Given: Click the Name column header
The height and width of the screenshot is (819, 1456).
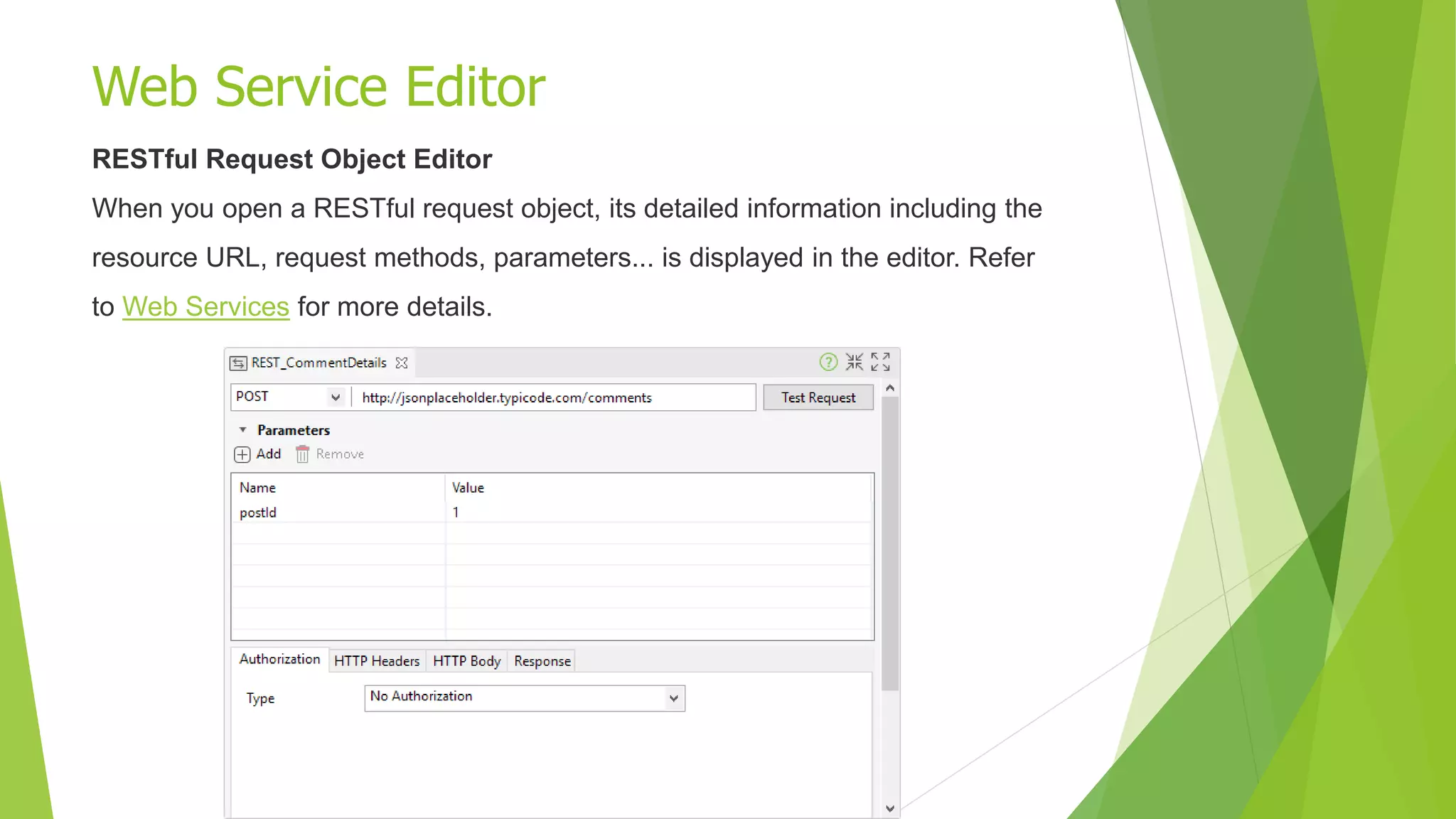Looking at the screenshot, I should (338, 488).
